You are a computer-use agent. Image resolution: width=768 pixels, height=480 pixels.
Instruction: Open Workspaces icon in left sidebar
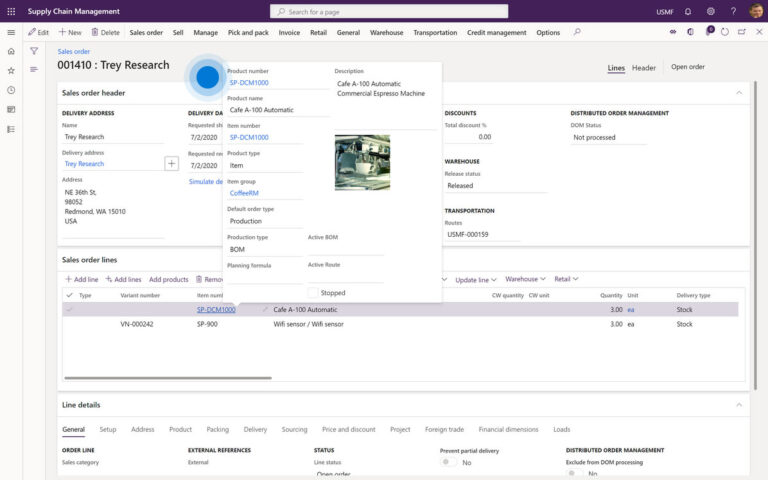(x=11, y=110)
